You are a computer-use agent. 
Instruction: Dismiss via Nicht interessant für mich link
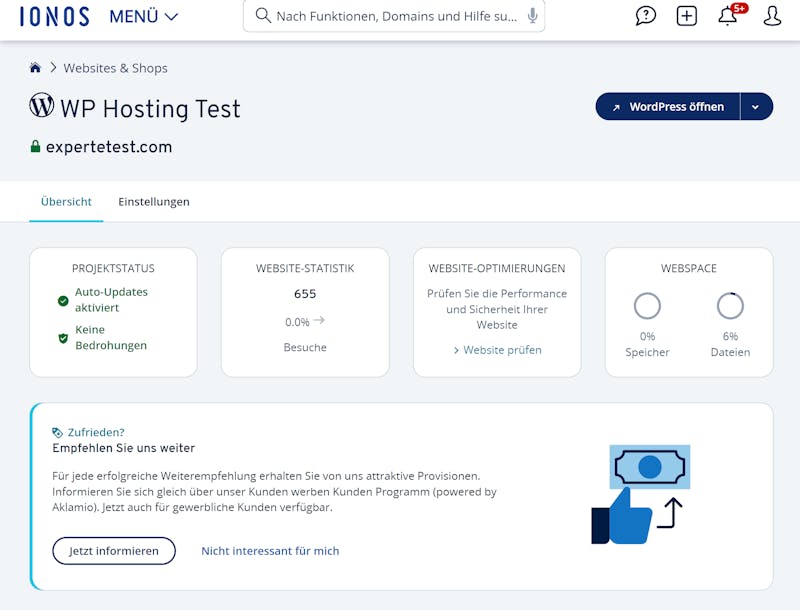(x=270, y=551)
